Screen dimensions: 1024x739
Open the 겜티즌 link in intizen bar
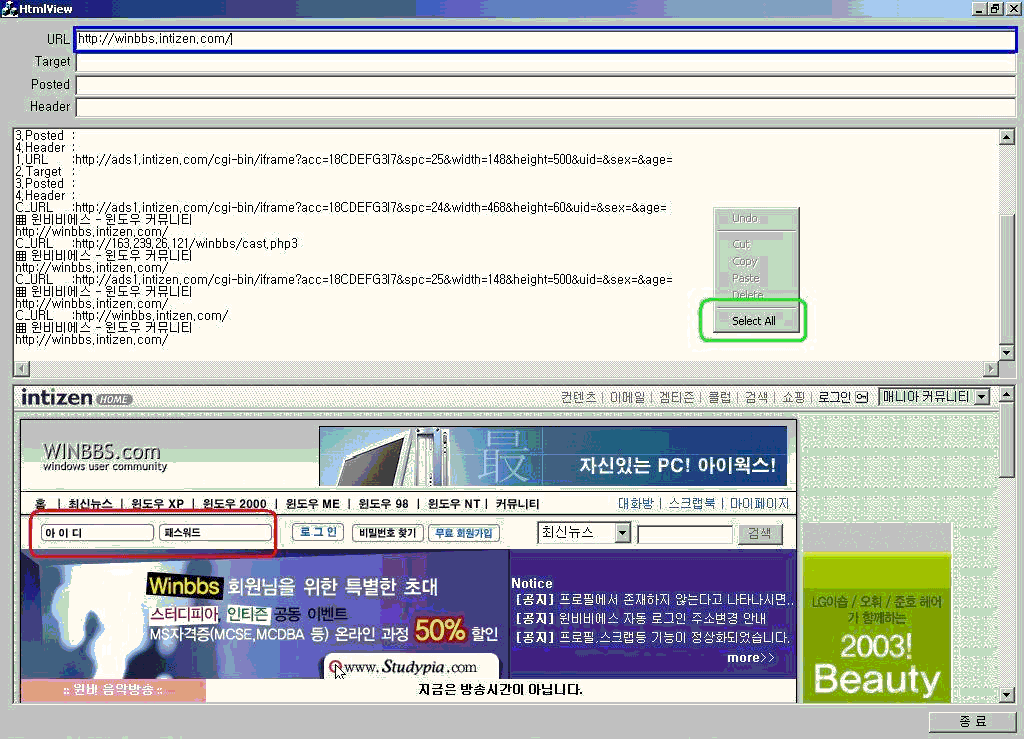pyautogui.click(x=676, y=397)
